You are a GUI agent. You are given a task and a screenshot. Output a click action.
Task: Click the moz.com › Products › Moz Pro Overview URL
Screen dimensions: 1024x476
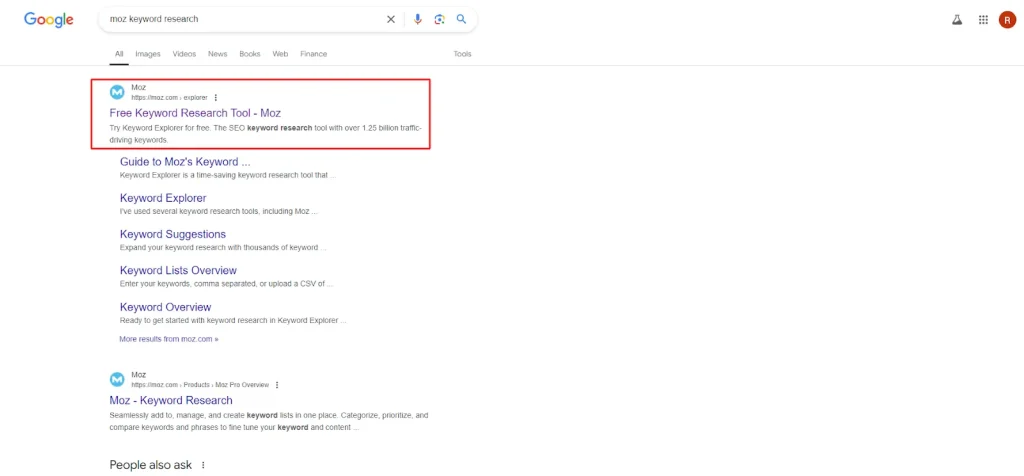click(200, 385)
